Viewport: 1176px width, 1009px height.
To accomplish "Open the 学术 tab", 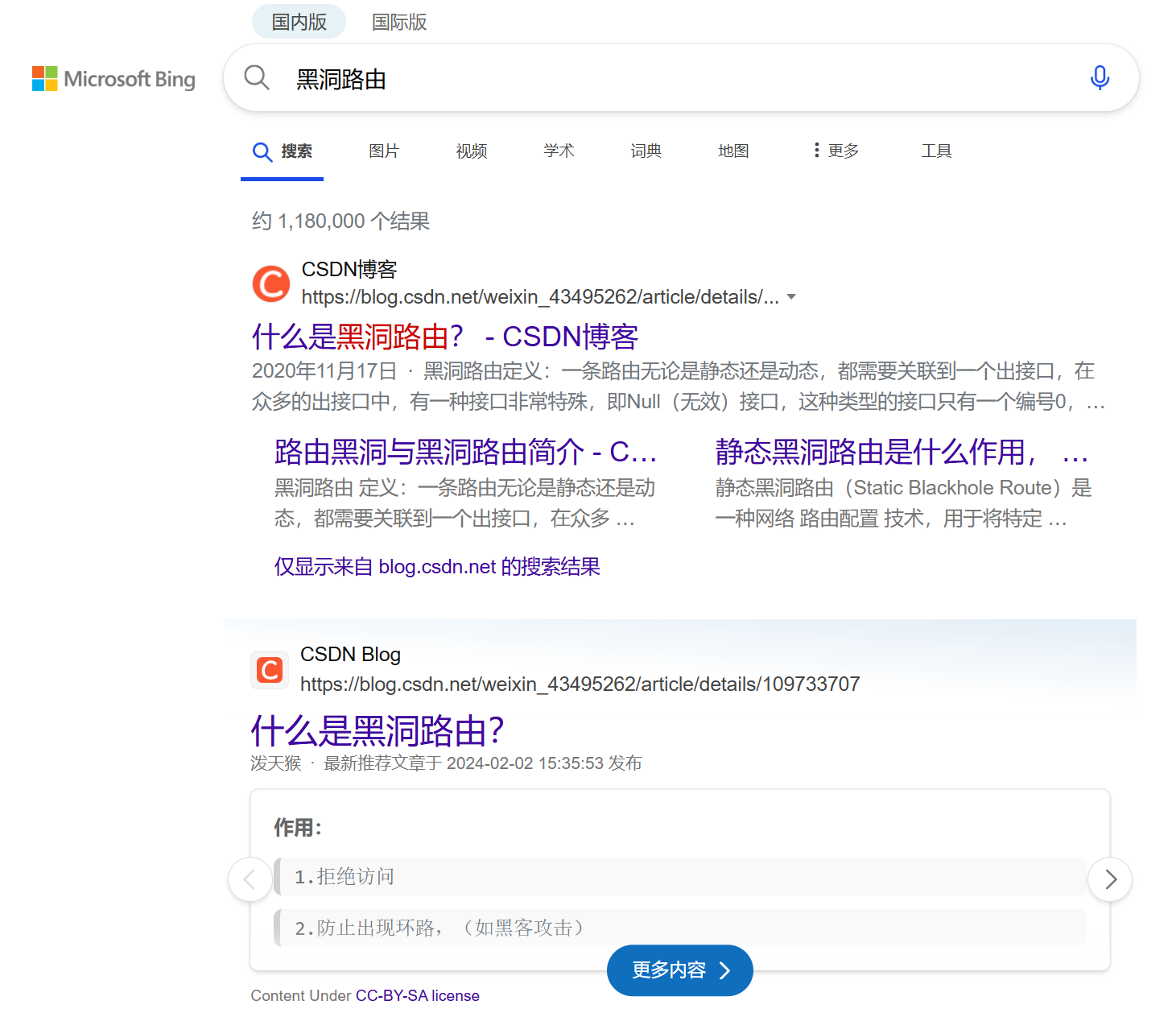I will pos(559,151).
